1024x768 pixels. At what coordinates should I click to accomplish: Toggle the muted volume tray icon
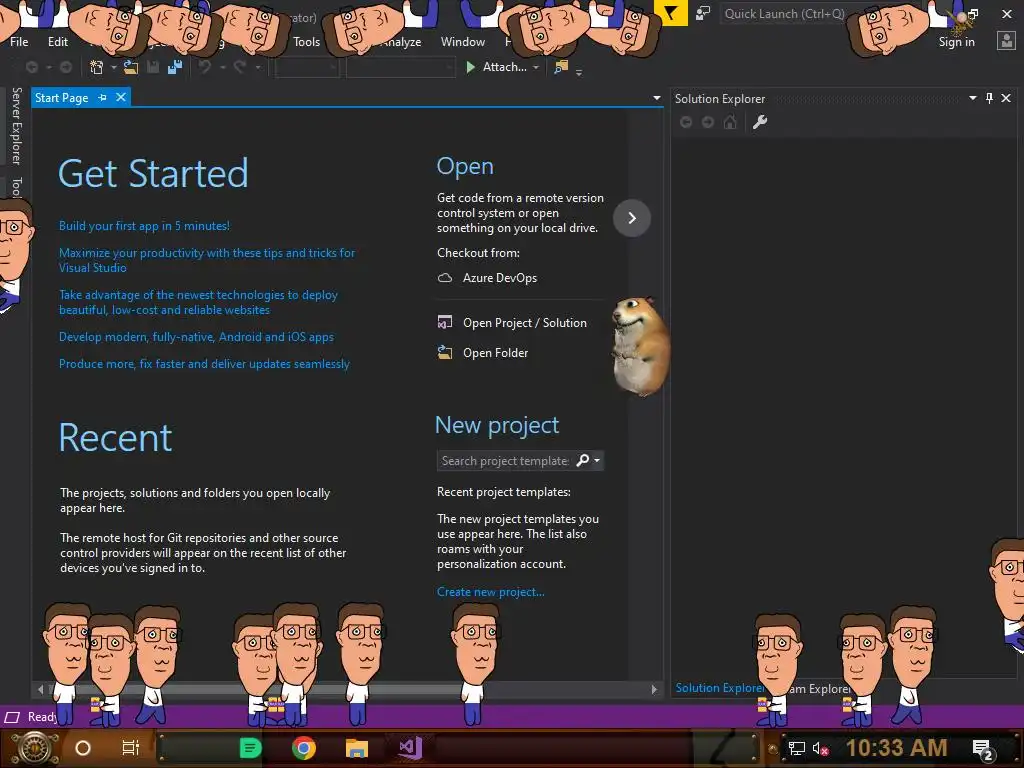tap(820, 748)
